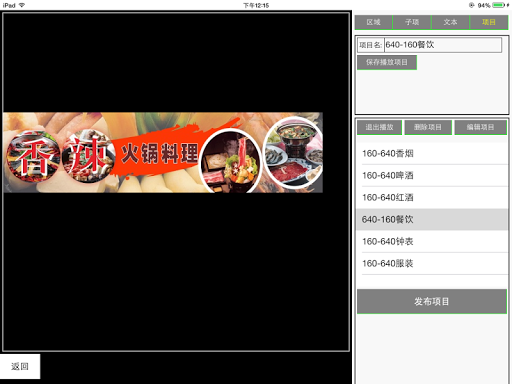Choose the 160-640服装 project
Image resolution: width=512 pixels, height=384 pixels.
coord(432,264)
